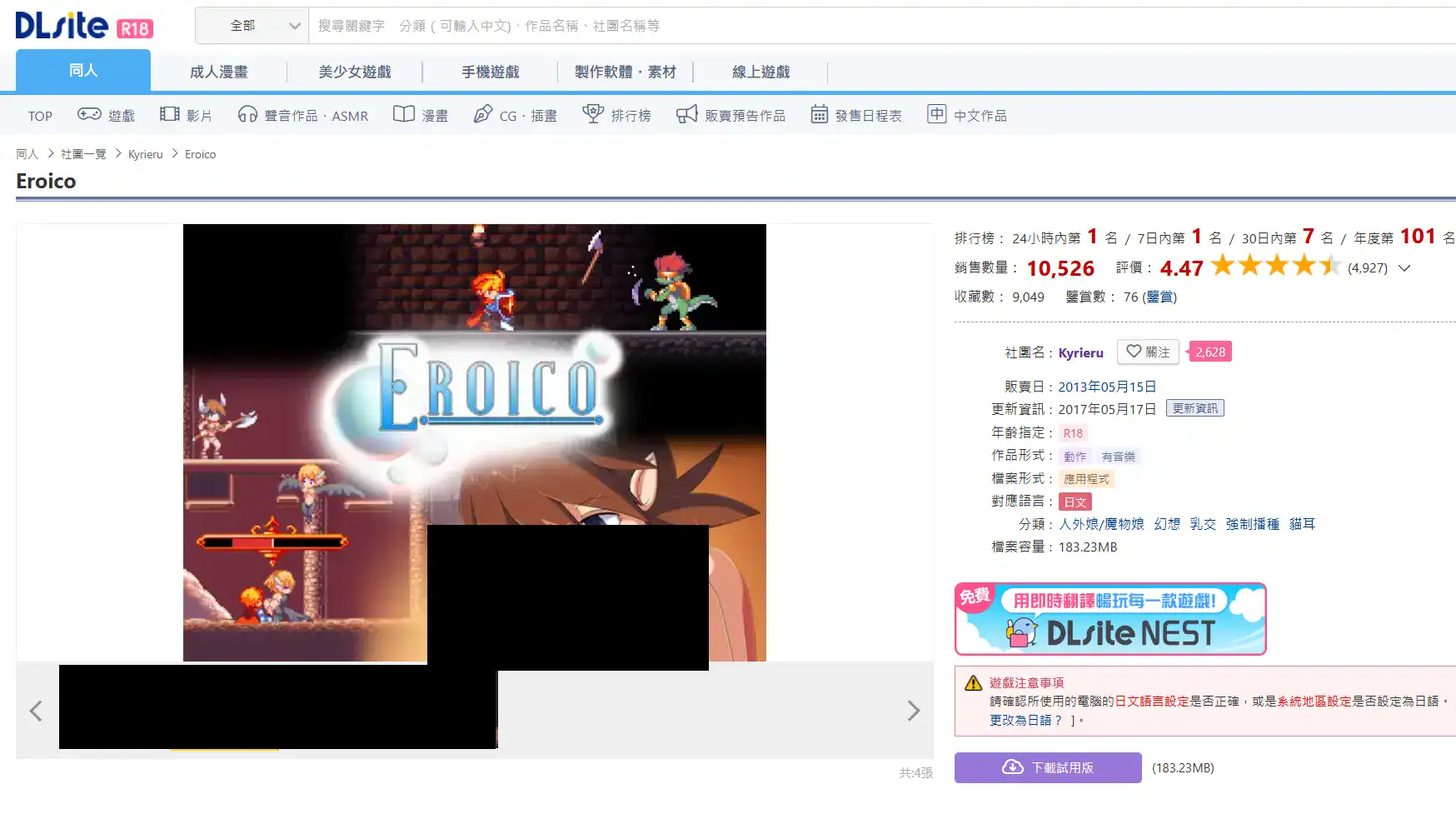Viewport: 1456px width, 819px height.
Task: Go to previous image with left arrow
Action: point(36,711)
